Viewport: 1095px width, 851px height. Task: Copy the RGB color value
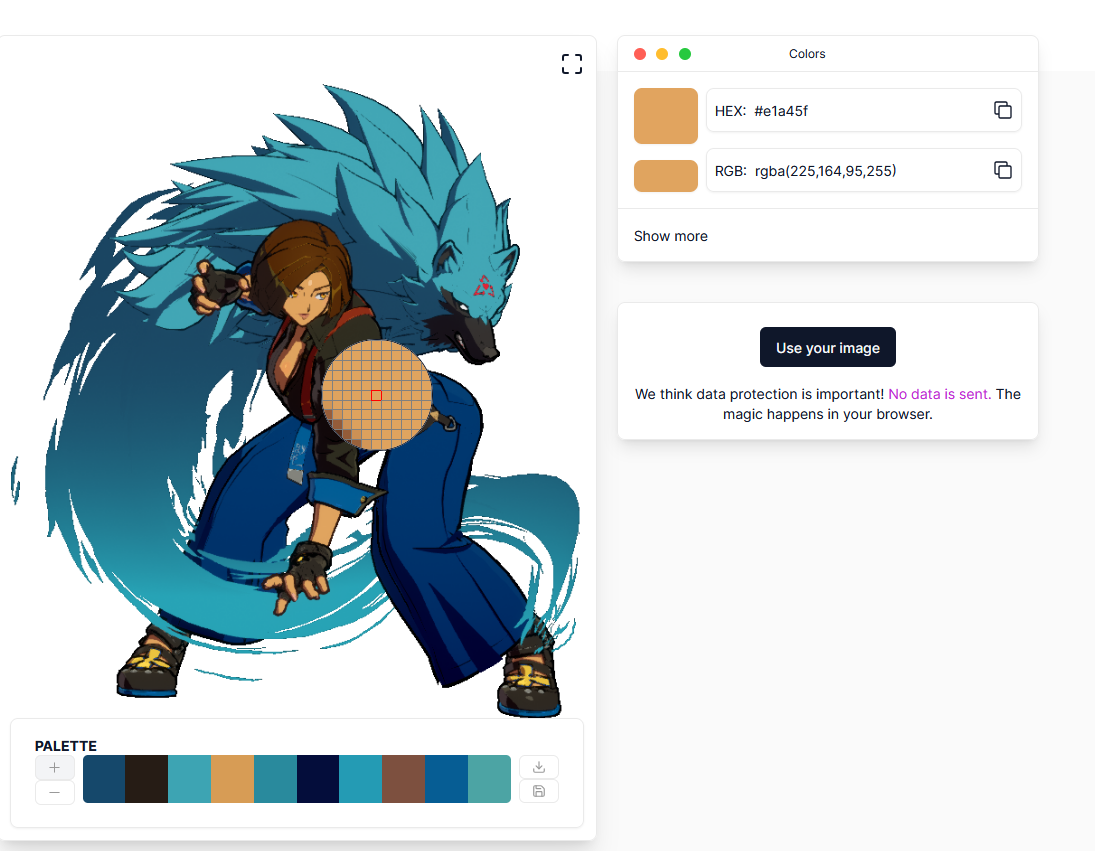(1002, 170)
